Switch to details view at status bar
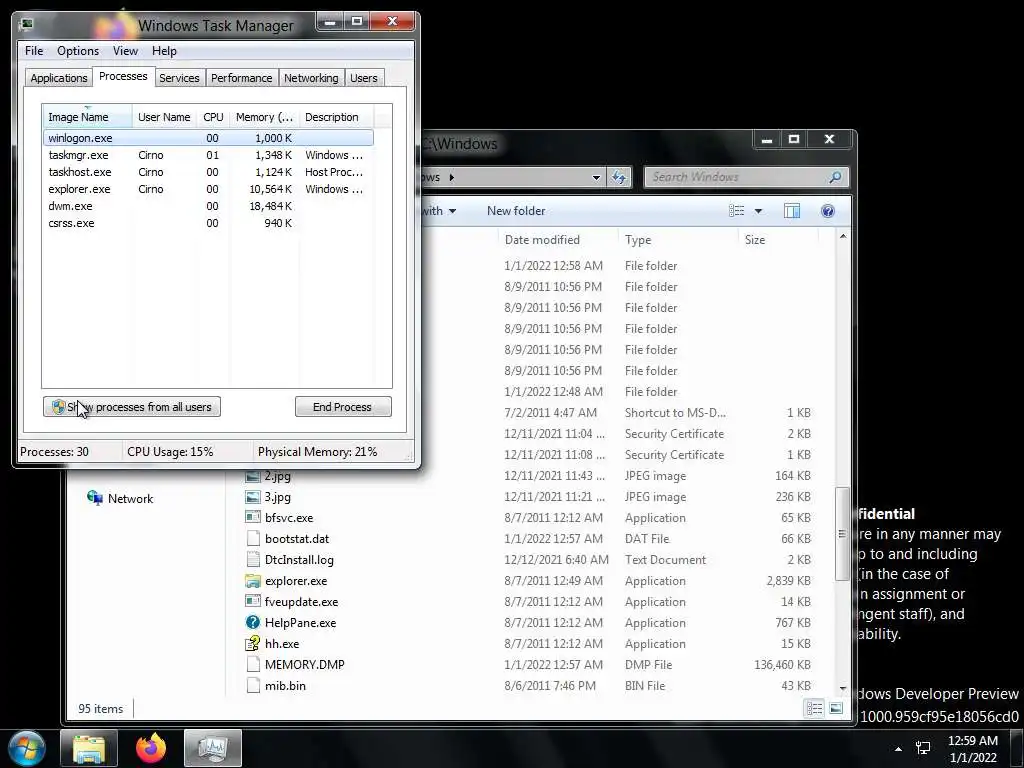 (x=814, y=708)
